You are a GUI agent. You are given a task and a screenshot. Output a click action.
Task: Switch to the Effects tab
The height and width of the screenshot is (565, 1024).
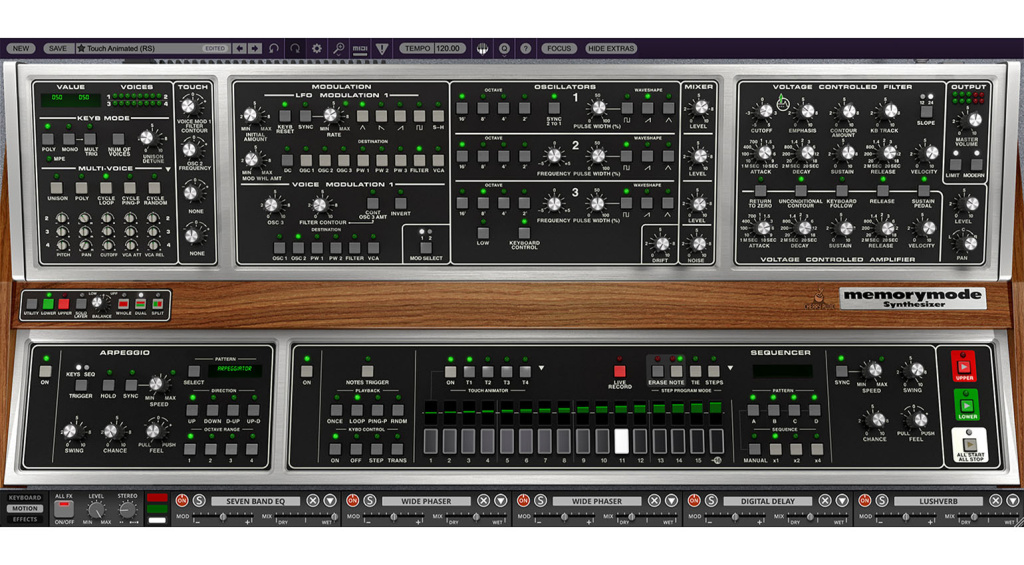pos(25,519)
